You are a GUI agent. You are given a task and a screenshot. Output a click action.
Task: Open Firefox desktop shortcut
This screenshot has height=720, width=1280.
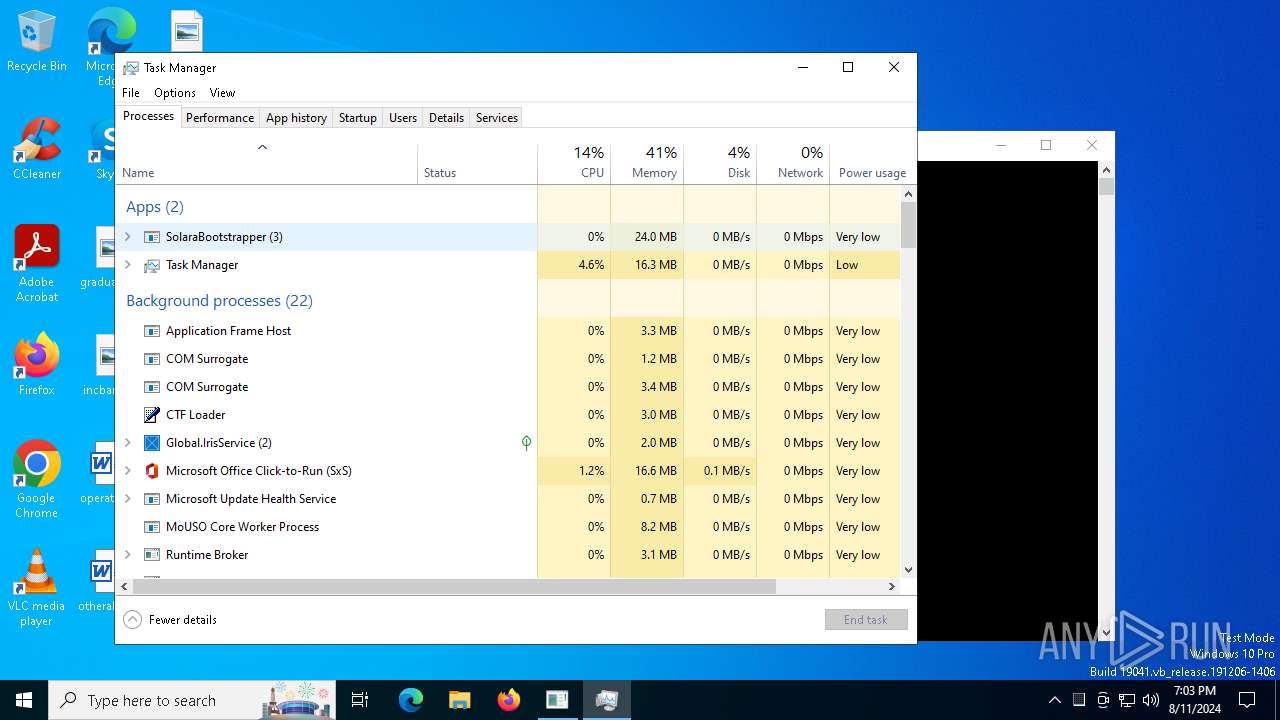(37, 365)
